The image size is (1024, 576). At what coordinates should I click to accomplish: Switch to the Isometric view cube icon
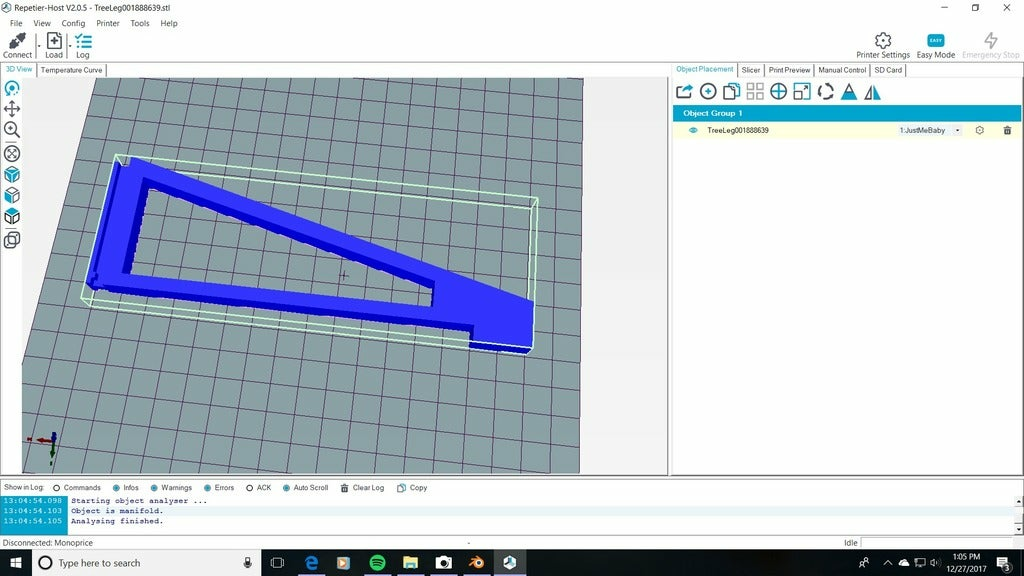coord(12,174)
